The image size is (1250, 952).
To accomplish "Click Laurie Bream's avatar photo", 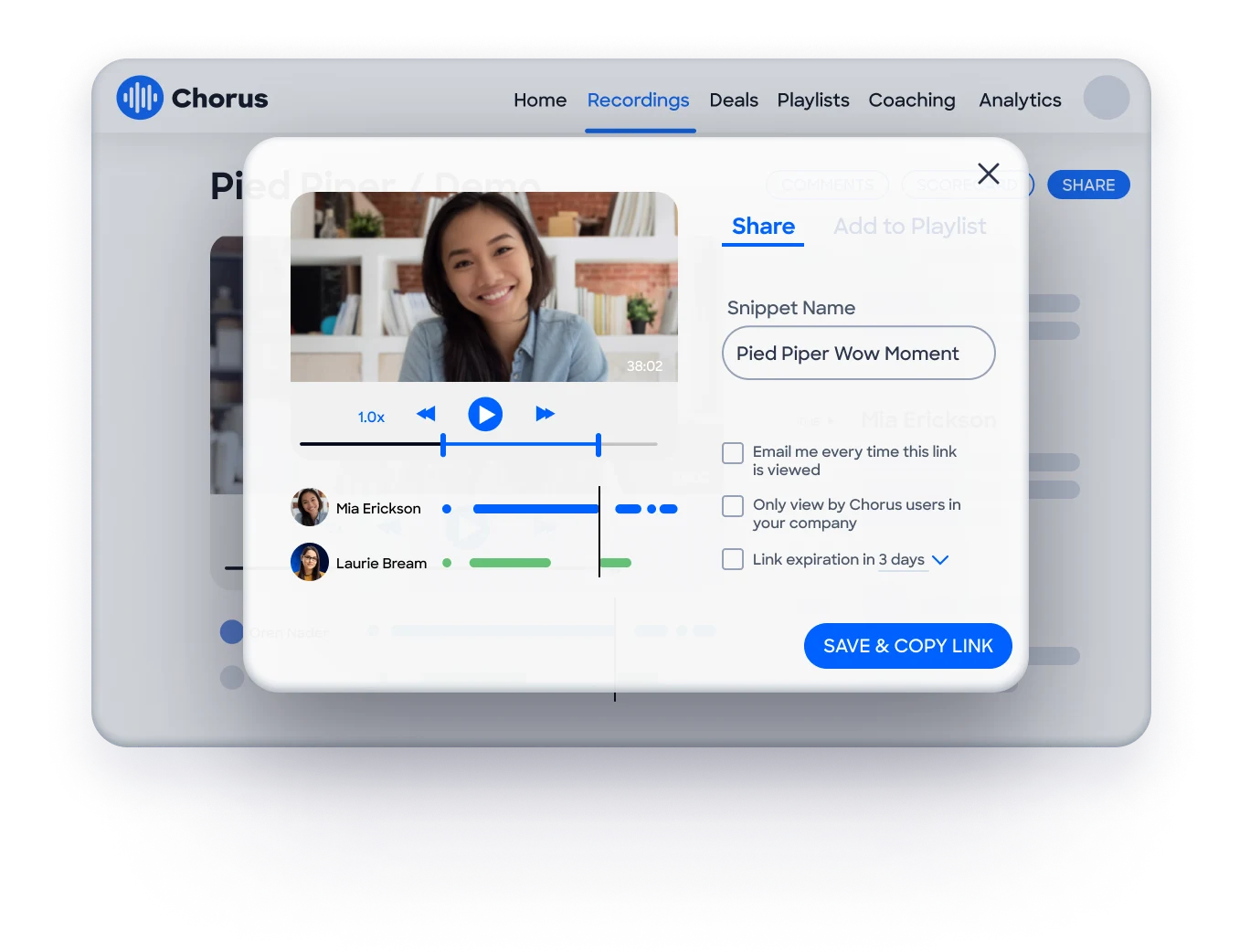I will (310, 562).
